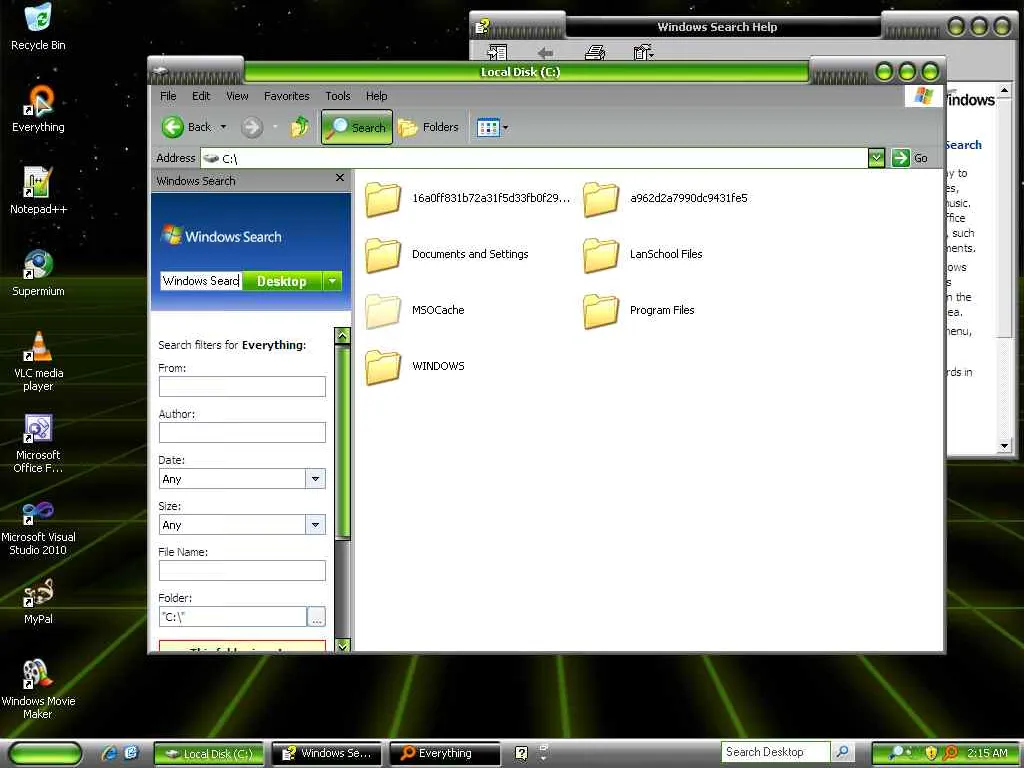Click the Author filter text field

tap(242, 432)
